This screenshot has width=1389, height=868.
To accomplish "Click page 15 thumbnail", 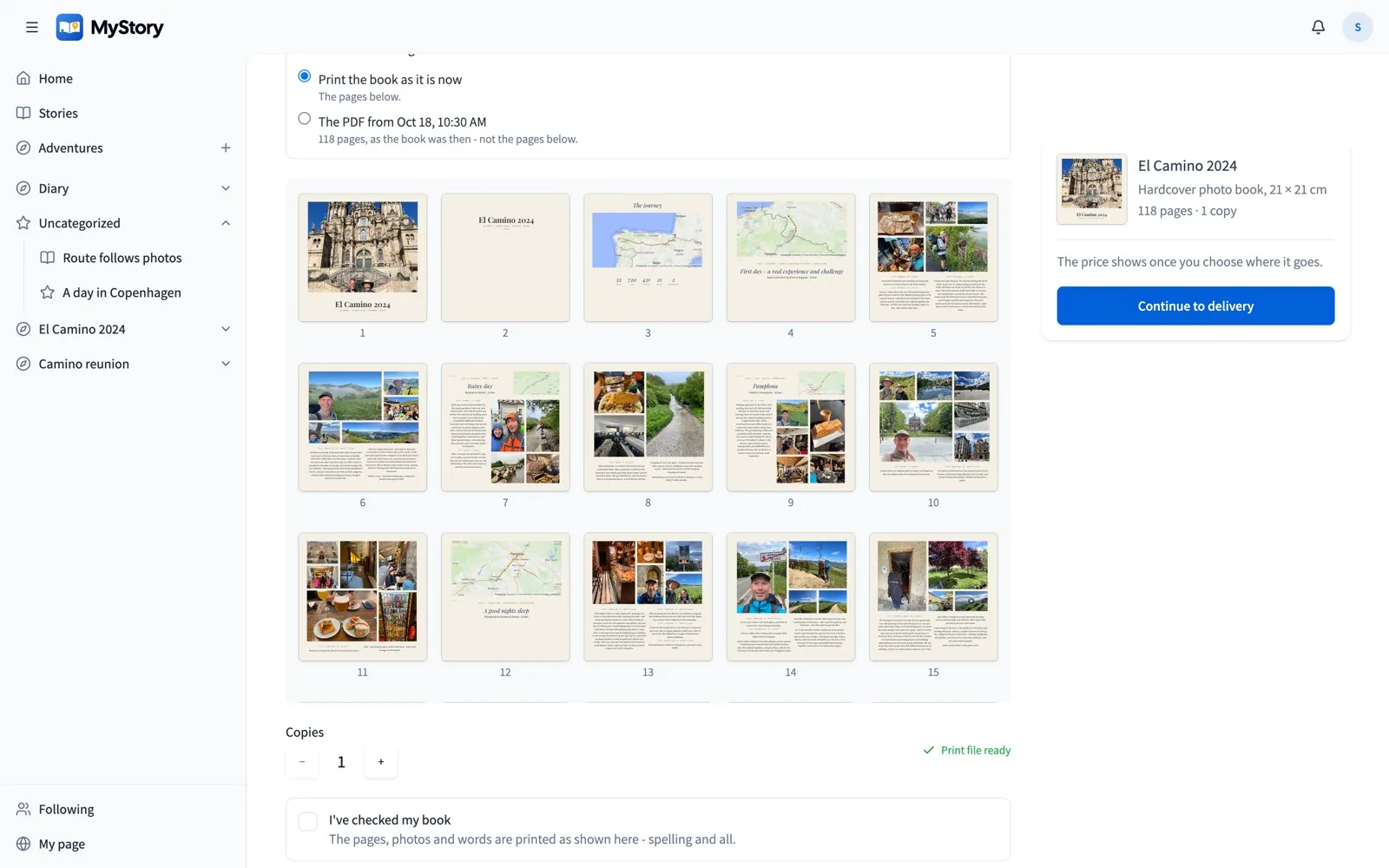I will tap(933, 597).
